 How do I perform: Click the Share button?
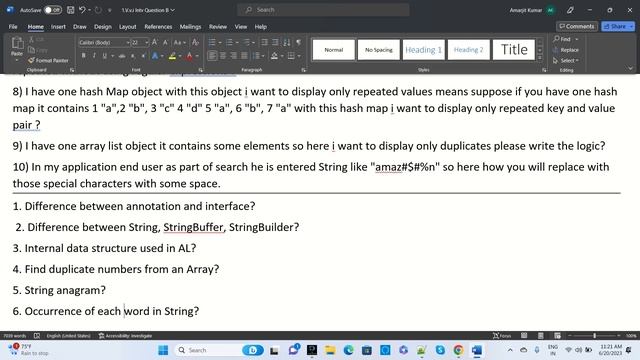pyautogui.click(x=618, y=26)
